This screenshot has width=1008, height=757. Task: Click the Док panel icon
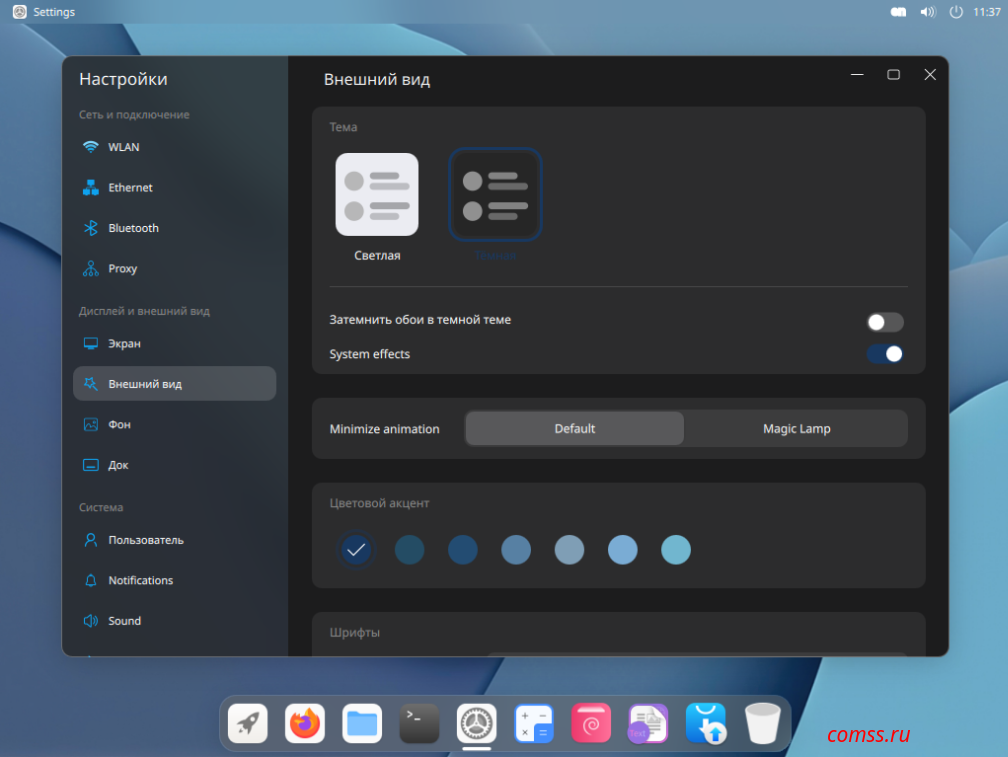click(91, 465)
